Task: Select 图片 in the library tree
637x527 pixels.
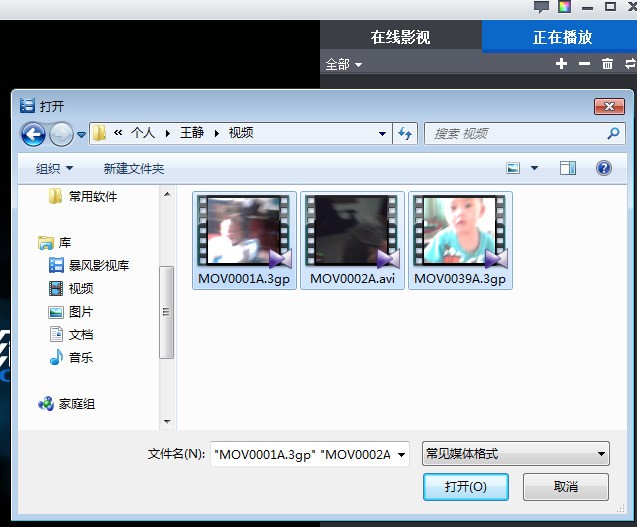Action: pos(80,312)
